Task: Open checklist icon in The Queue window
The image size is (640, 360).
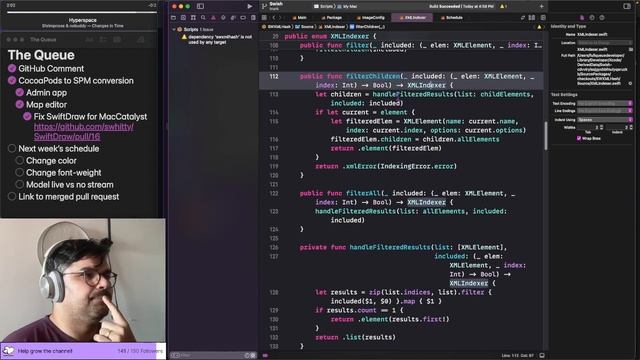Action: click(x=103, y=40)
